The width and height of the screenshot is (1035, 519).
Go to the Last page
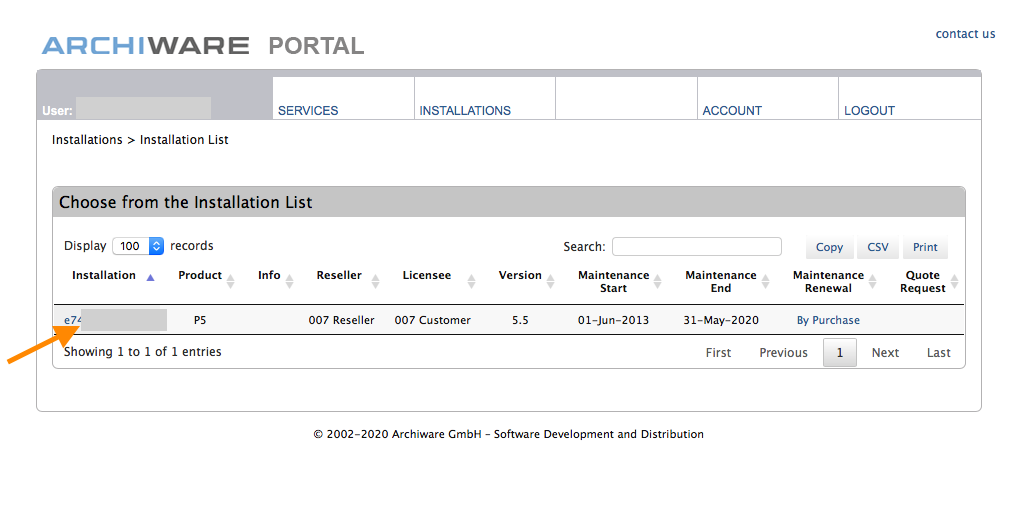coord(938,353)
